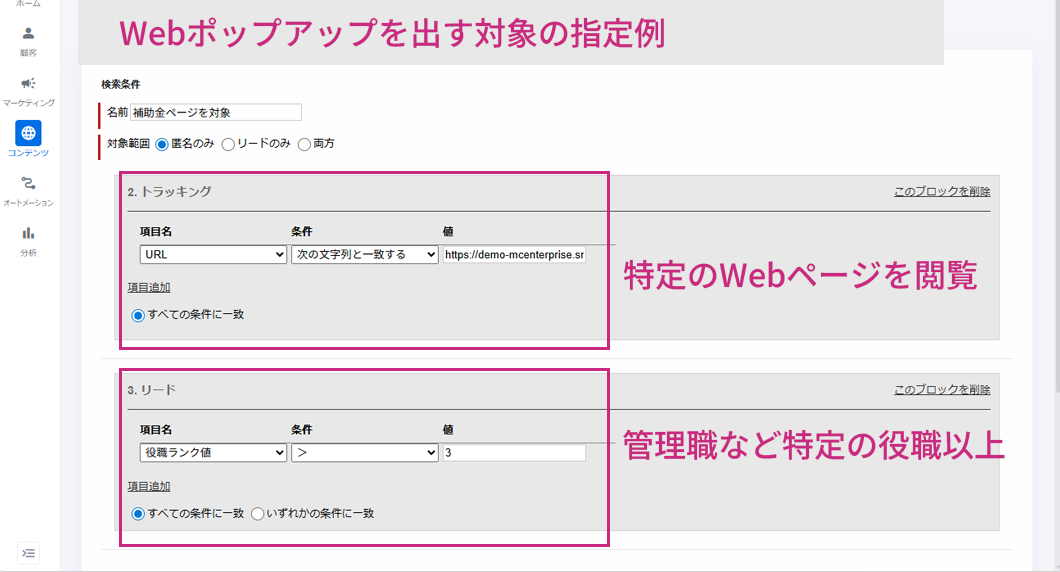Click the 3. リード block title
This screenshot has height=572, width=1060.
point(151,389)
